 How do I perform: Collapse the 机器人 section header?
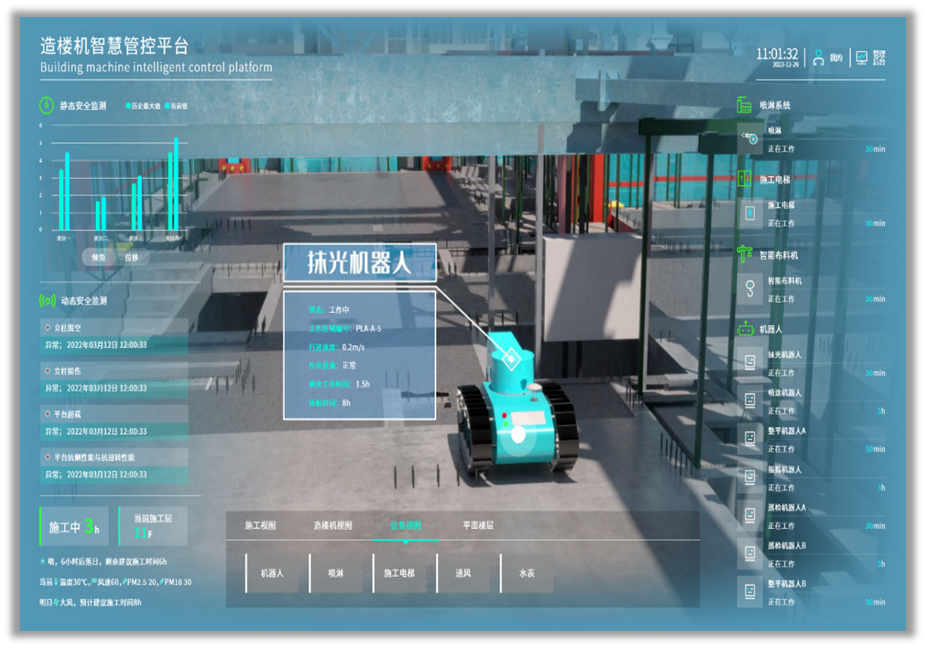tap(771, 328)
